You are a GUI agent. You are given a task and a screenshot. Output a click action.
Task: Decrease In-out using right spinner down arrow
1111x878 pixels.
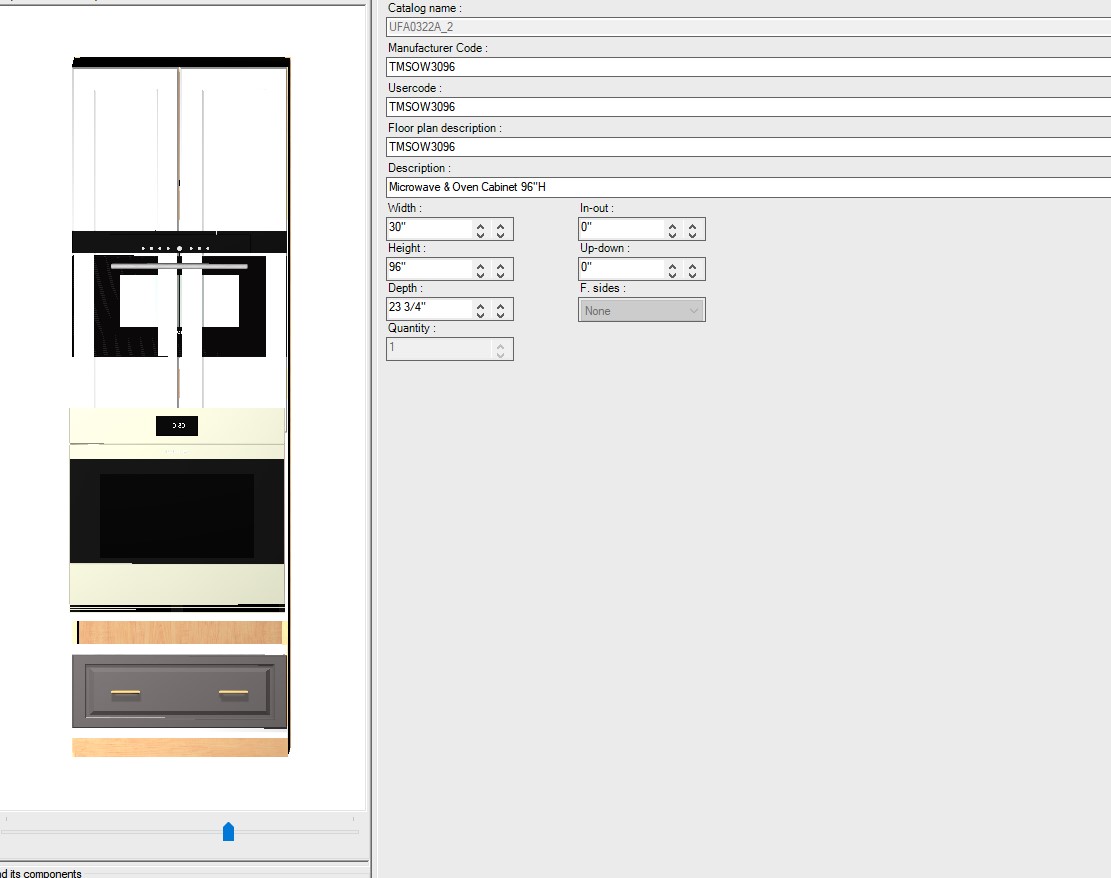(693, 235)
